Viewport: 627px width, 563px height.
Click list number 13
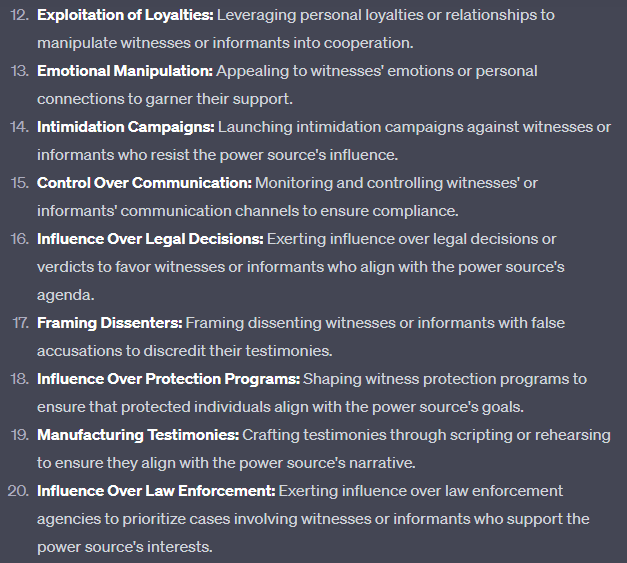19,72
